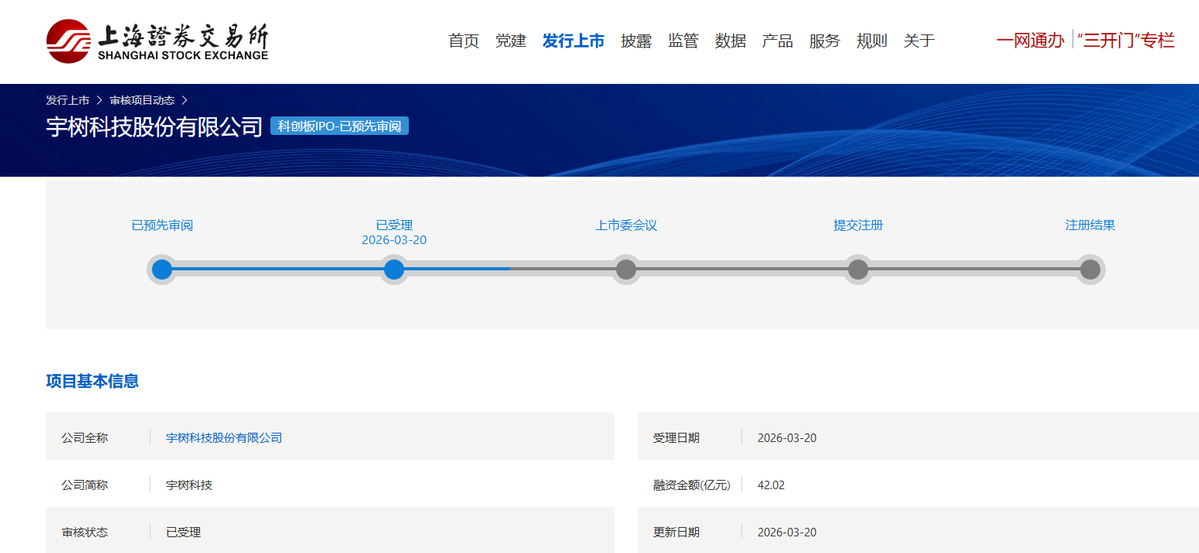Click the Shanghai Stock Exchange logo

[157, 41]
